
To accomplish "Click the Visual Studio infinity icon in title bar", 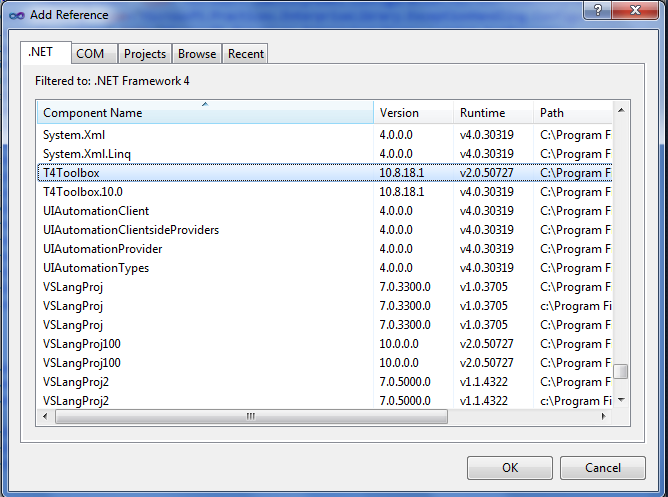I will (17, 15).
